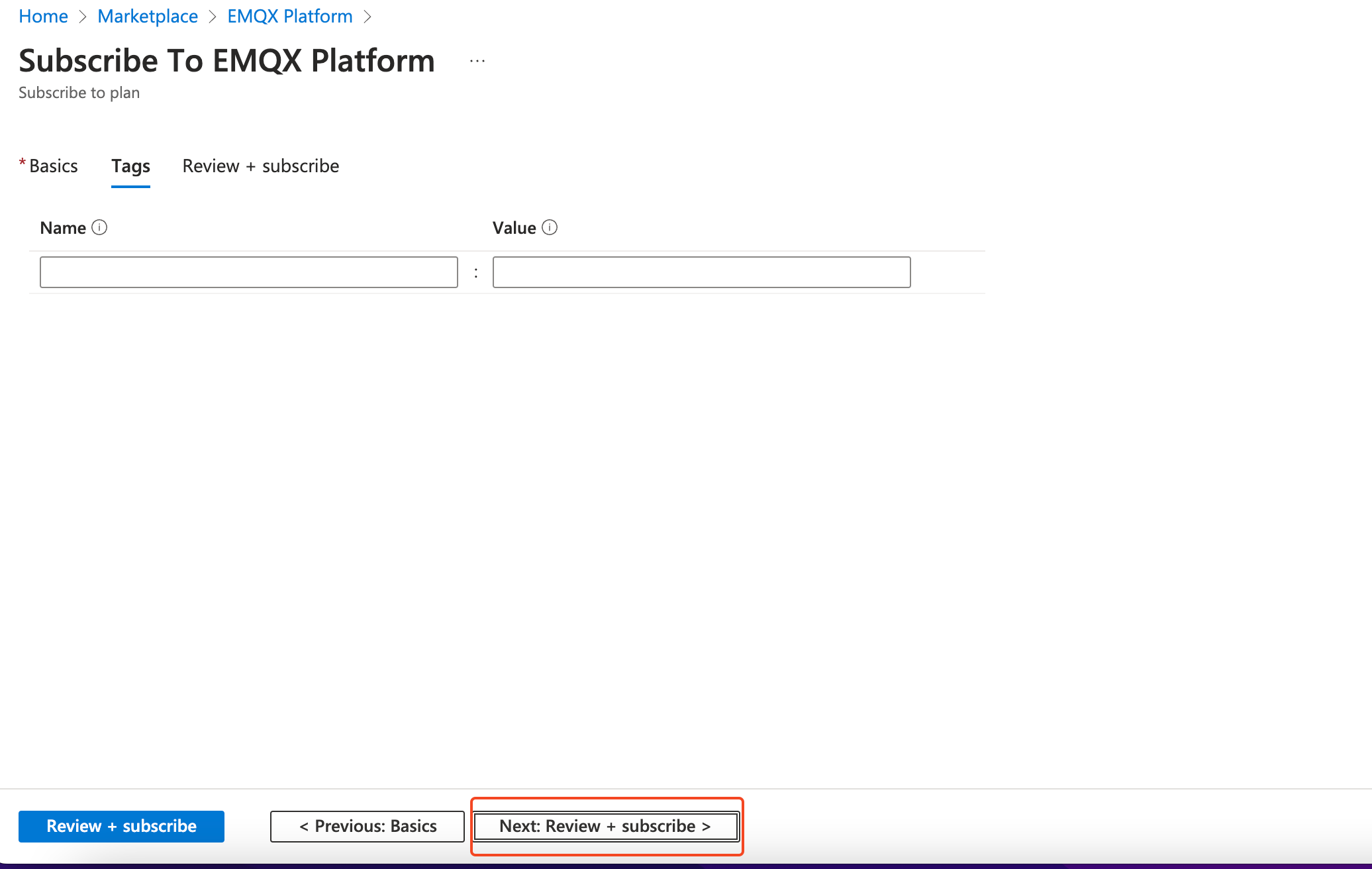Click the Value column header label
The height and width of the screenshot is (869, 1372).
(514, 228)
